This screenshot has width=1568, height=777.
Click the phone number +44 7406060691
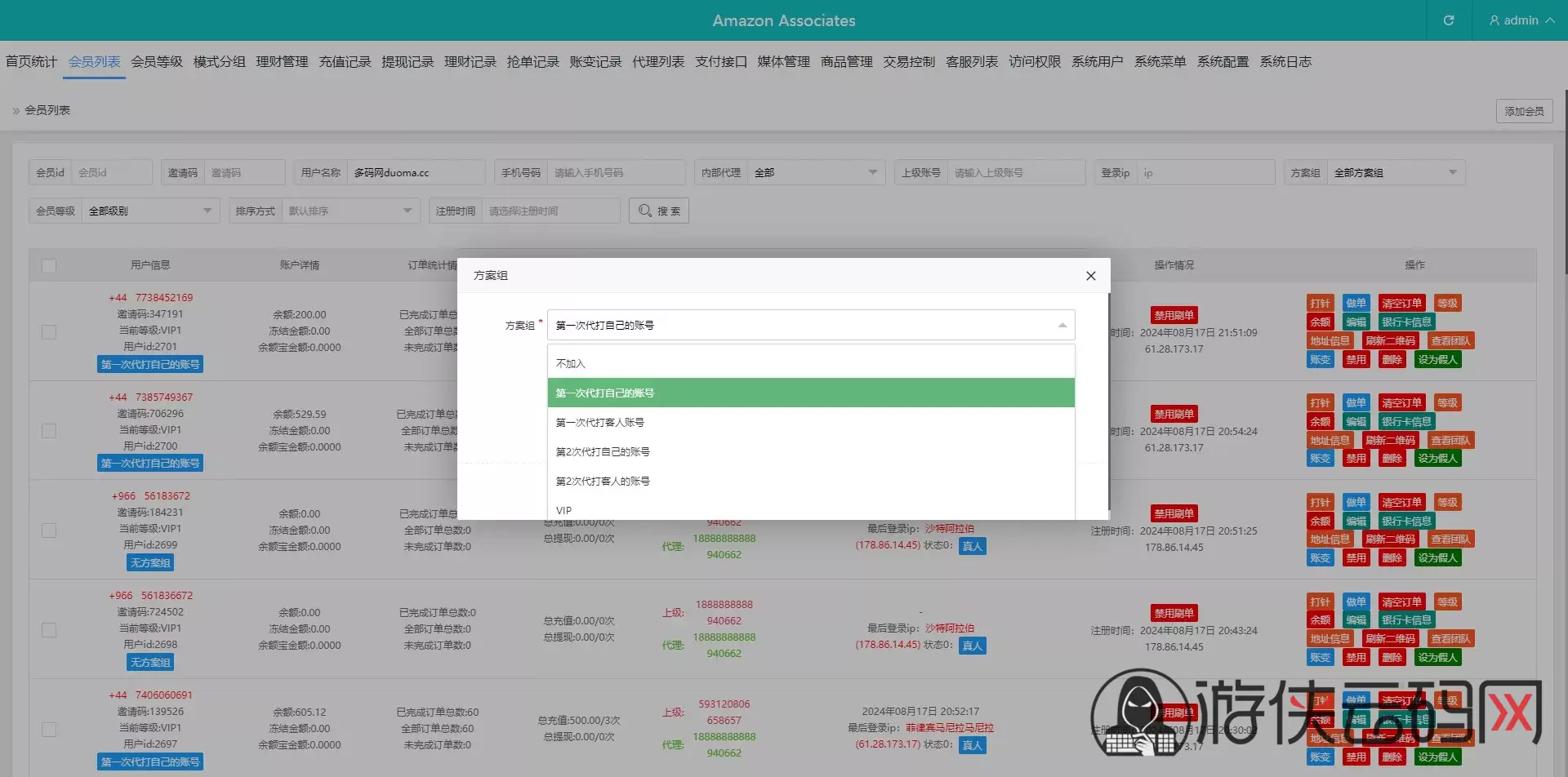tap(150, 695)
